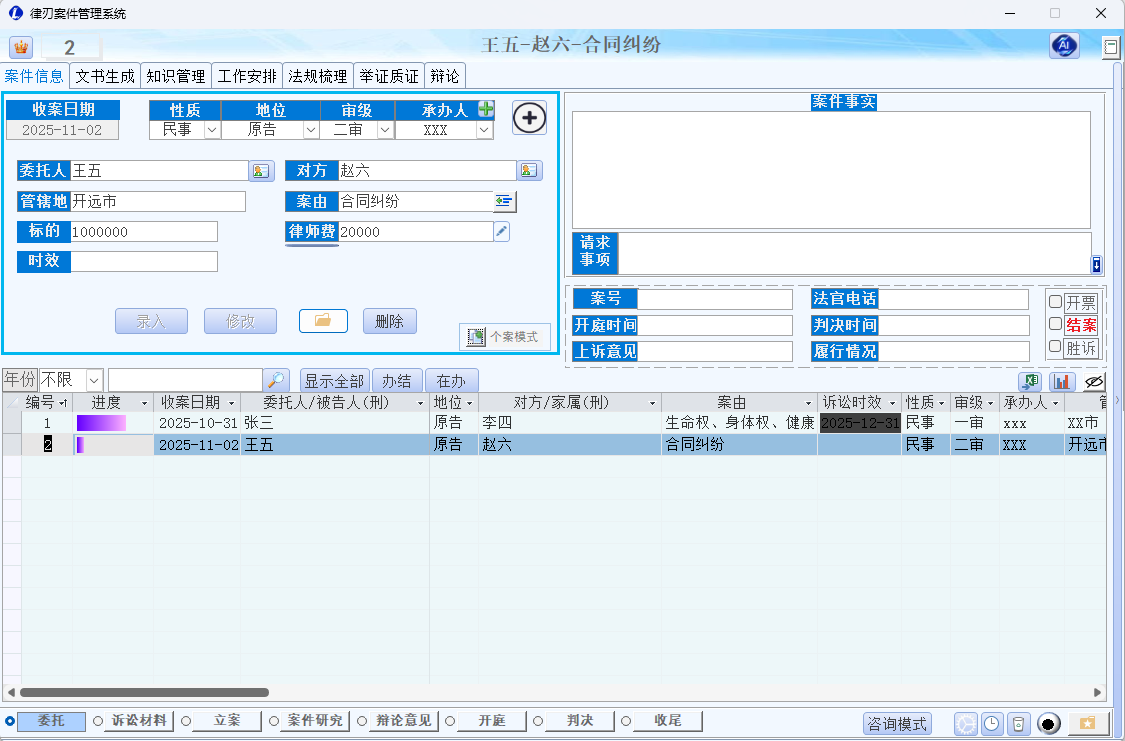
Task: Open the AI assistant icon
Action: 1064,46
